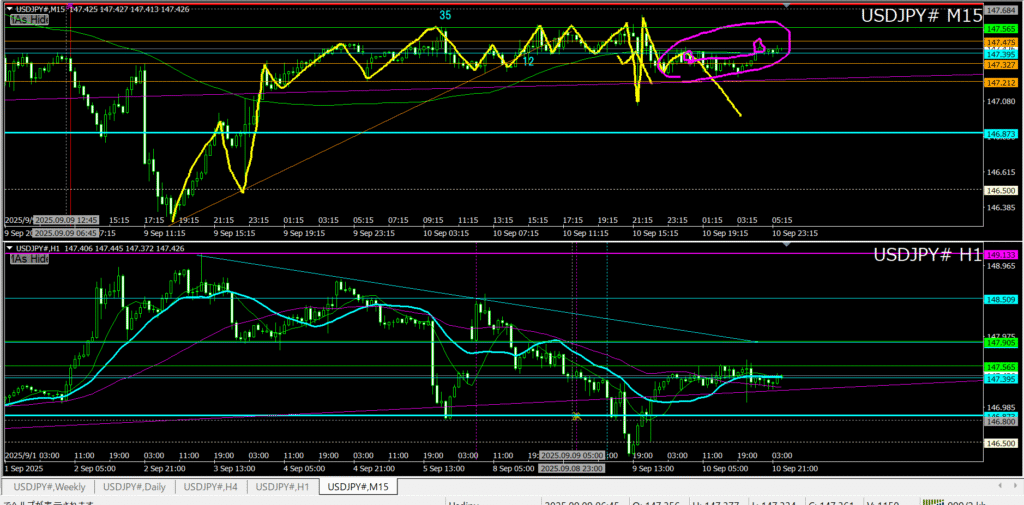Click the cyan 148.509 price label

pyautogui.click(x=1000, y=299)
